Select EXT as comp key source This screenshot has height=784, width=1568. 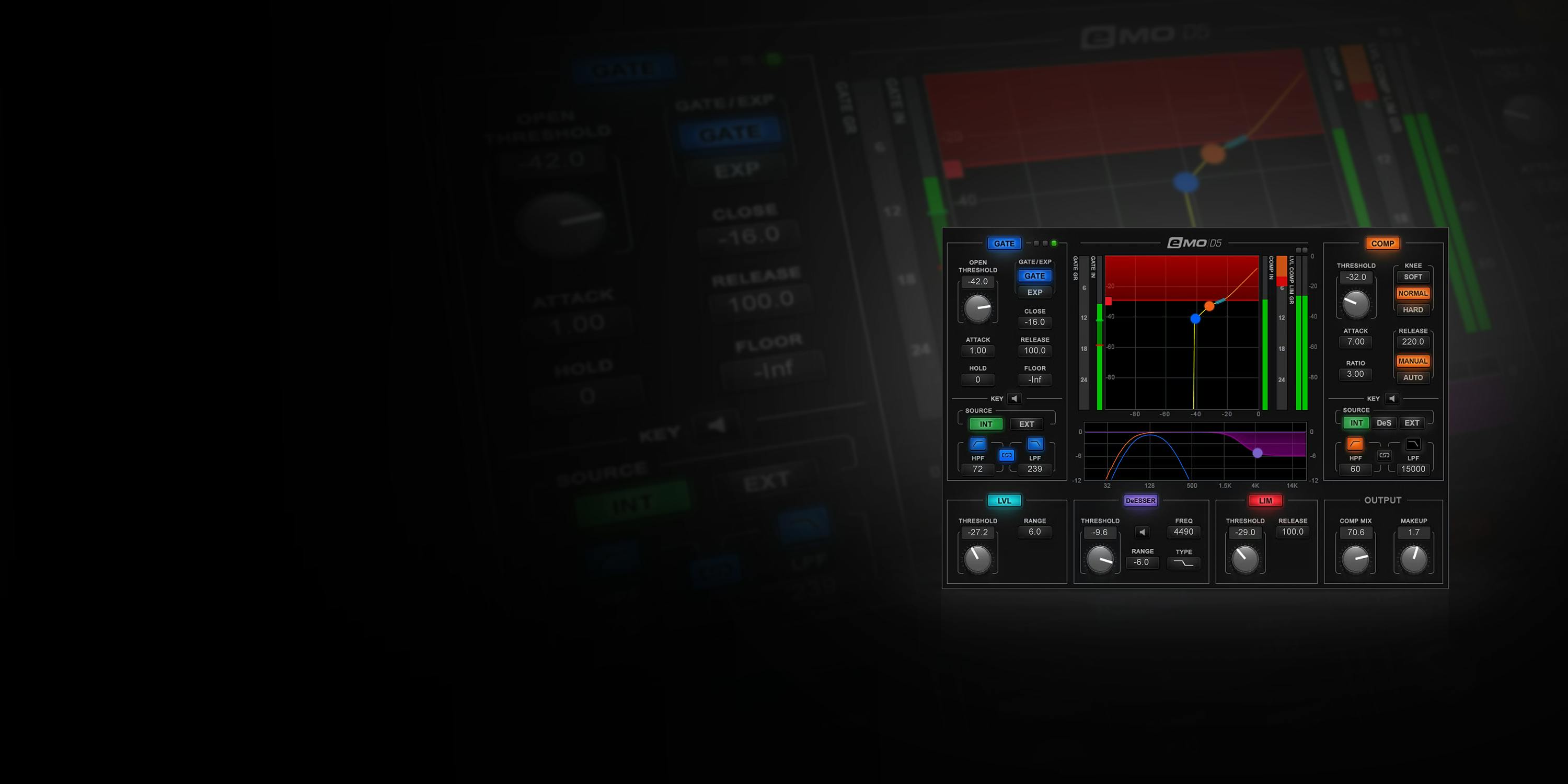coord(1412,423)
